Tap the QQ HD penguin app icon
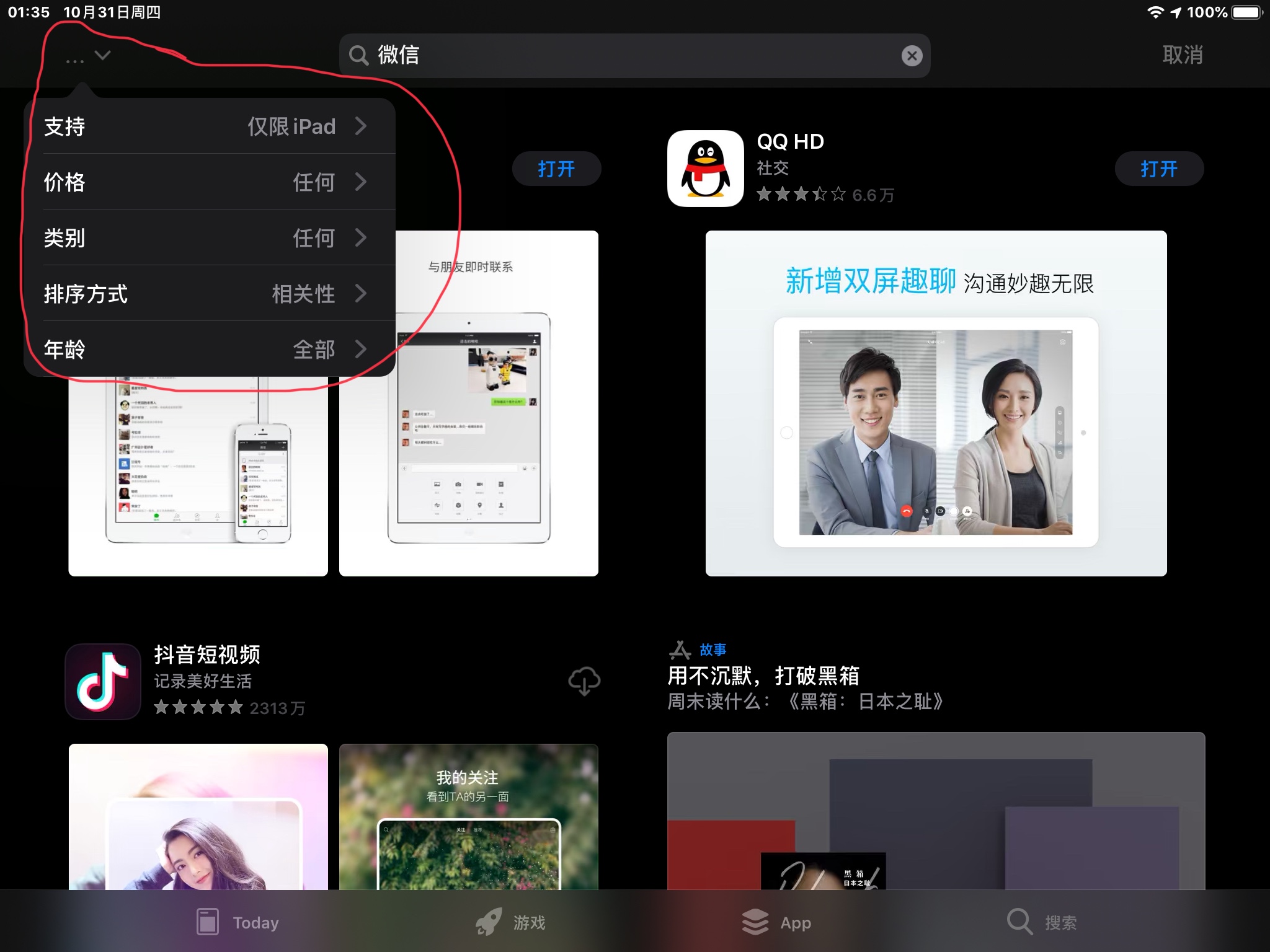Screen dimensions: 1270x952 click(705, 169)
